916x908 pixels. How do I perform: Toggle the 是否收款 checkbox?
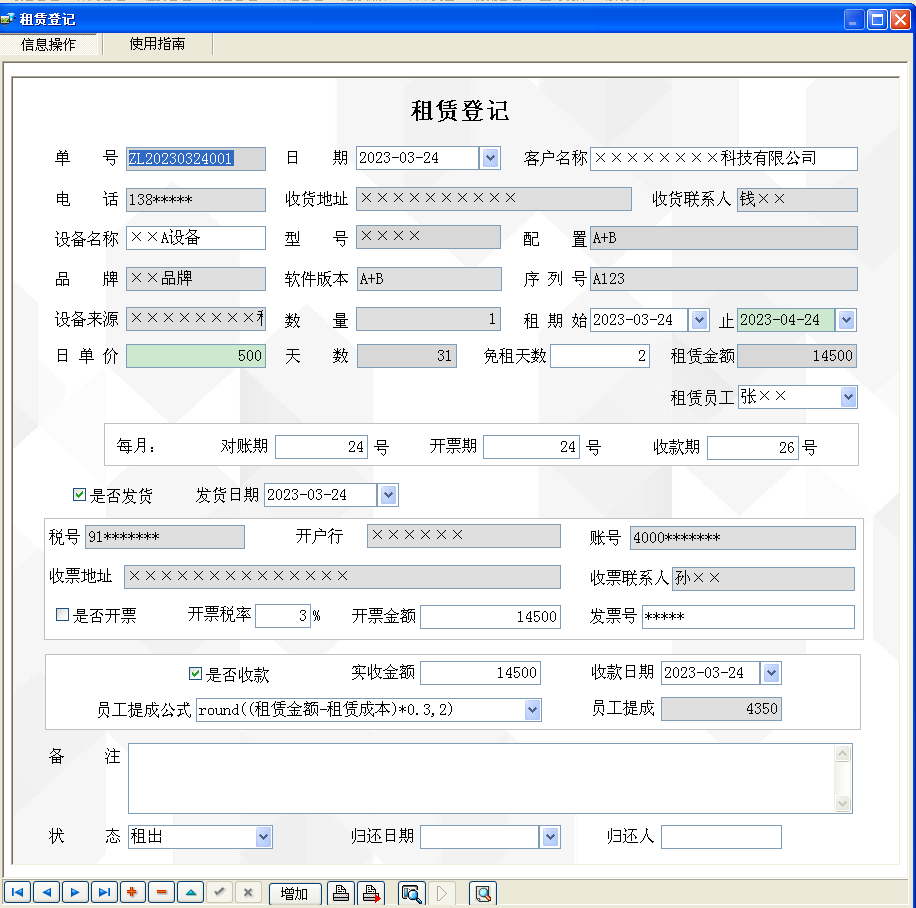195,674
